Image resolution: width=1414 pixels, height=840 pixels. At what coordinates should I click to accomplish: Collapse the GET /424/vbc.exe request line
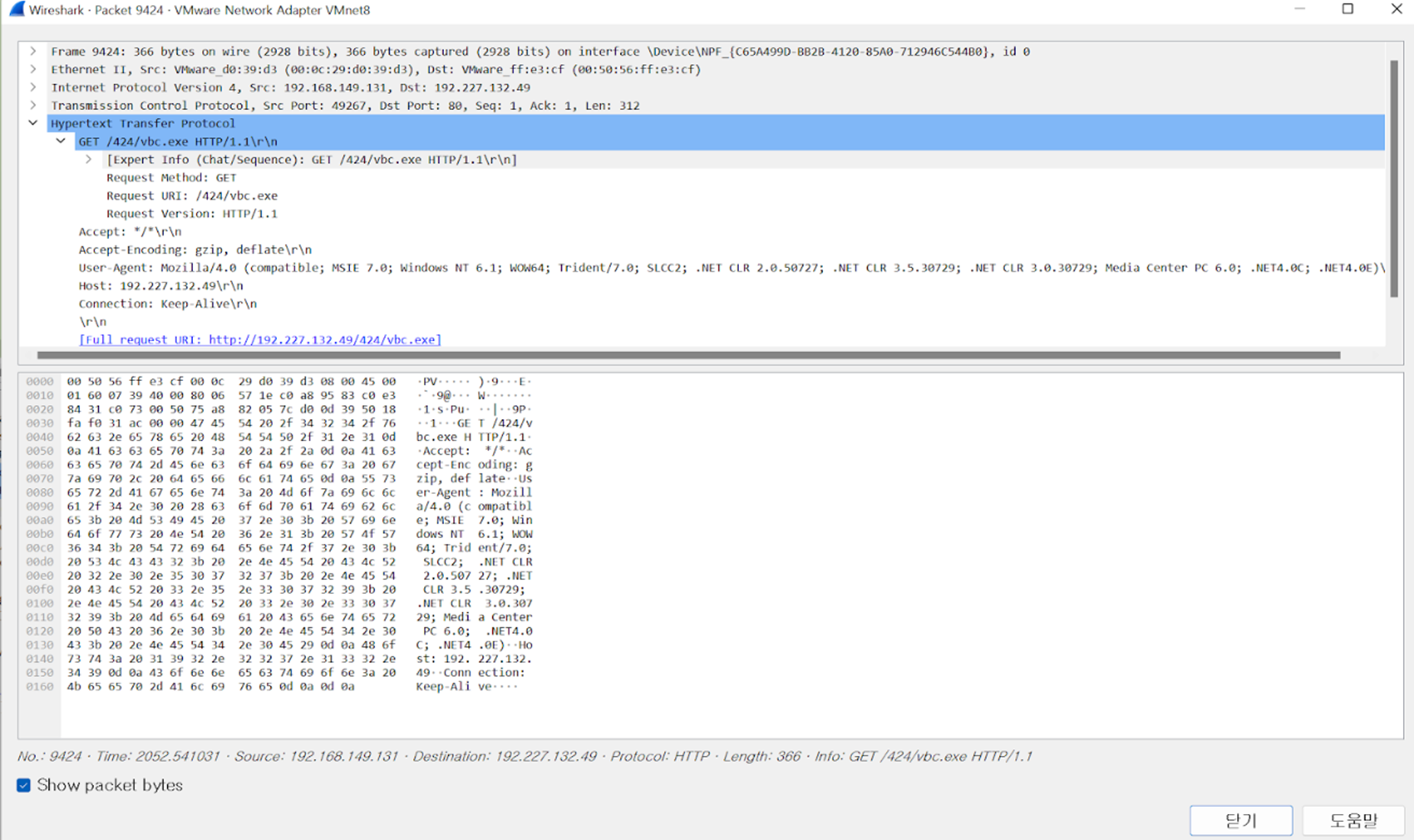(x=61, y=141)
